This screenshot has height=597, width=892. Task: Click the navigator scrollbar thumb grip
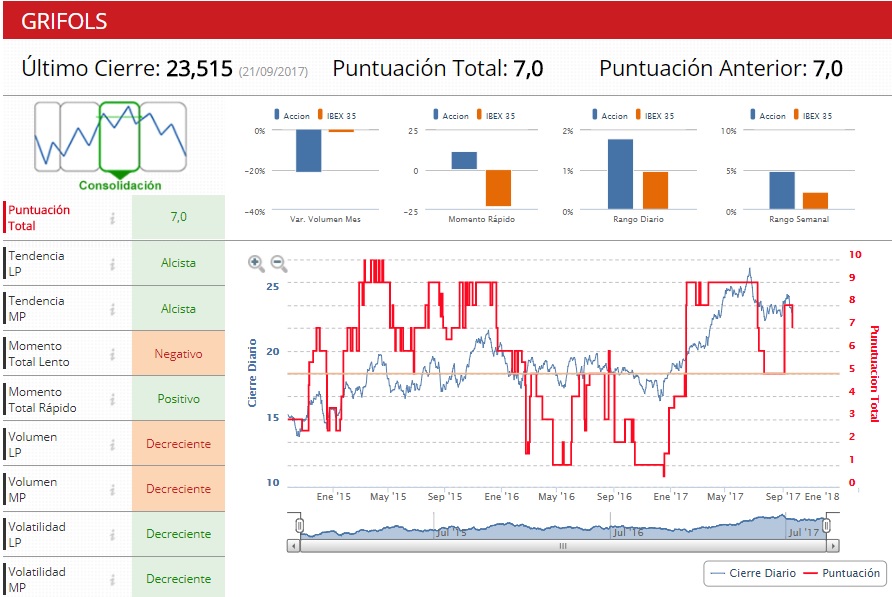pos(563,546)
